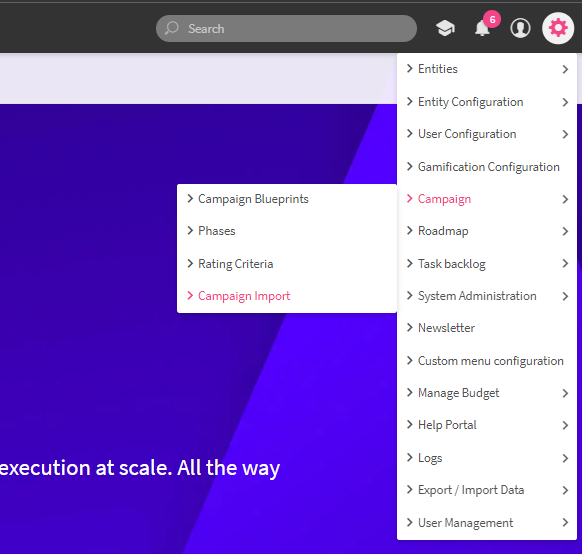Click into the Search field
This screenshot has width=582, height=554.
point(286,29)
